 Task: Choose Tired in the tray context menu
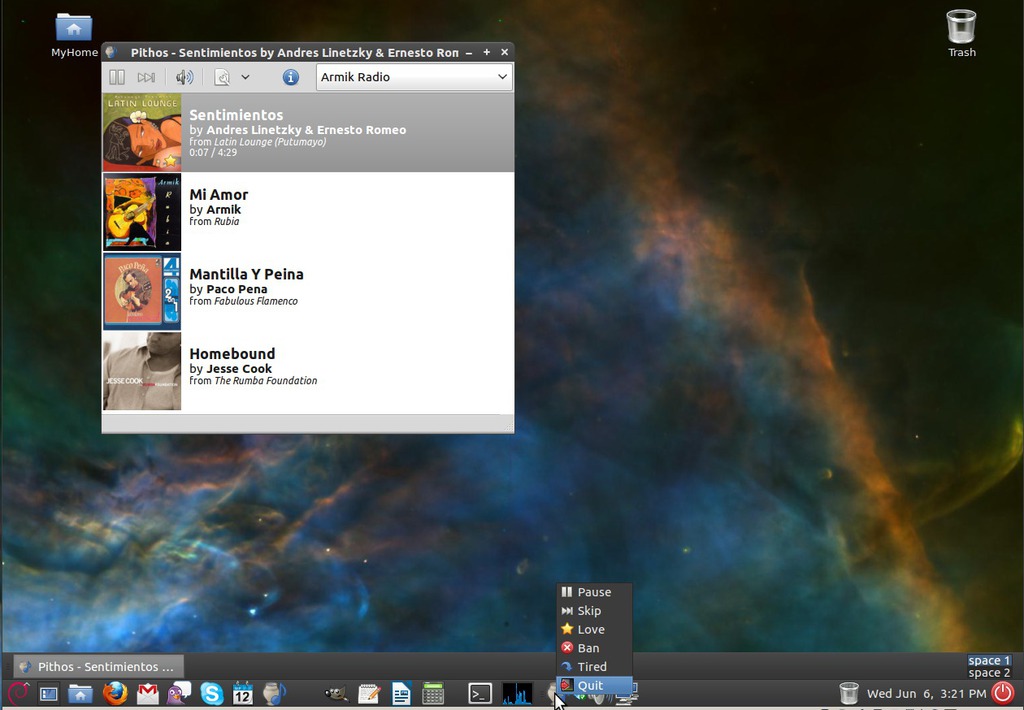point(594,667)
